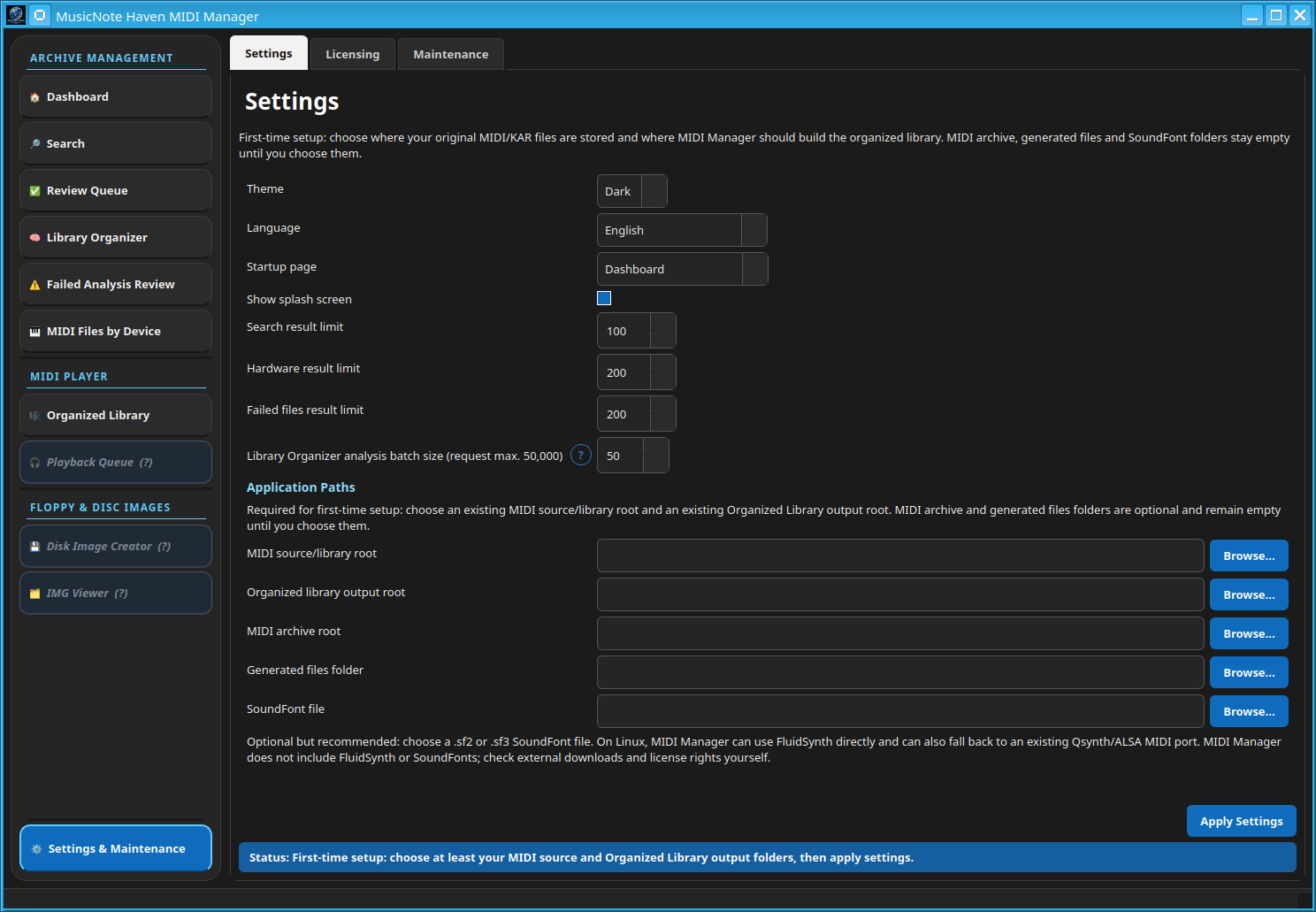Viewport: 1316px width, 912px height.
Task: Click the SoundFont file path field
Action: click(x=900, y=711)
